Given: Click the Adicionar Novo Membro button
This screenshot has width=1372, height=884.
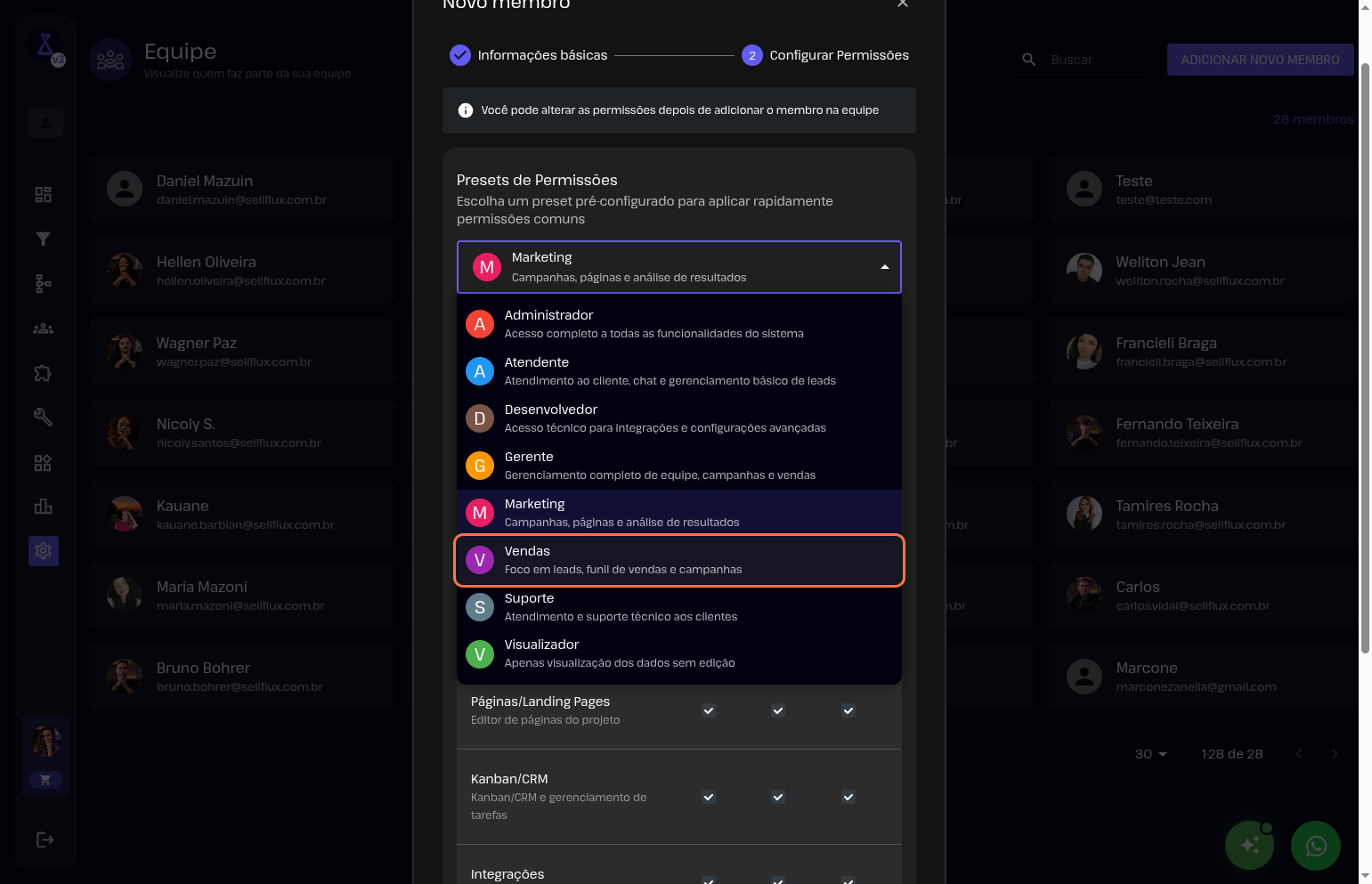Looking at the screenshot, I should click(x=1260, y=60).
